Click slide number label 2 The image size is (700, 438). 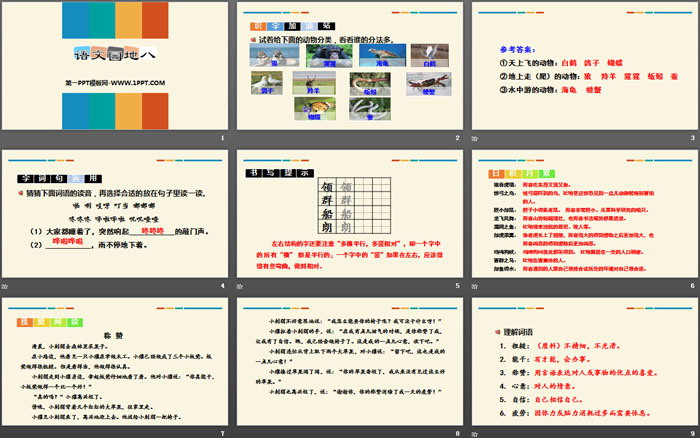(458, 138)
